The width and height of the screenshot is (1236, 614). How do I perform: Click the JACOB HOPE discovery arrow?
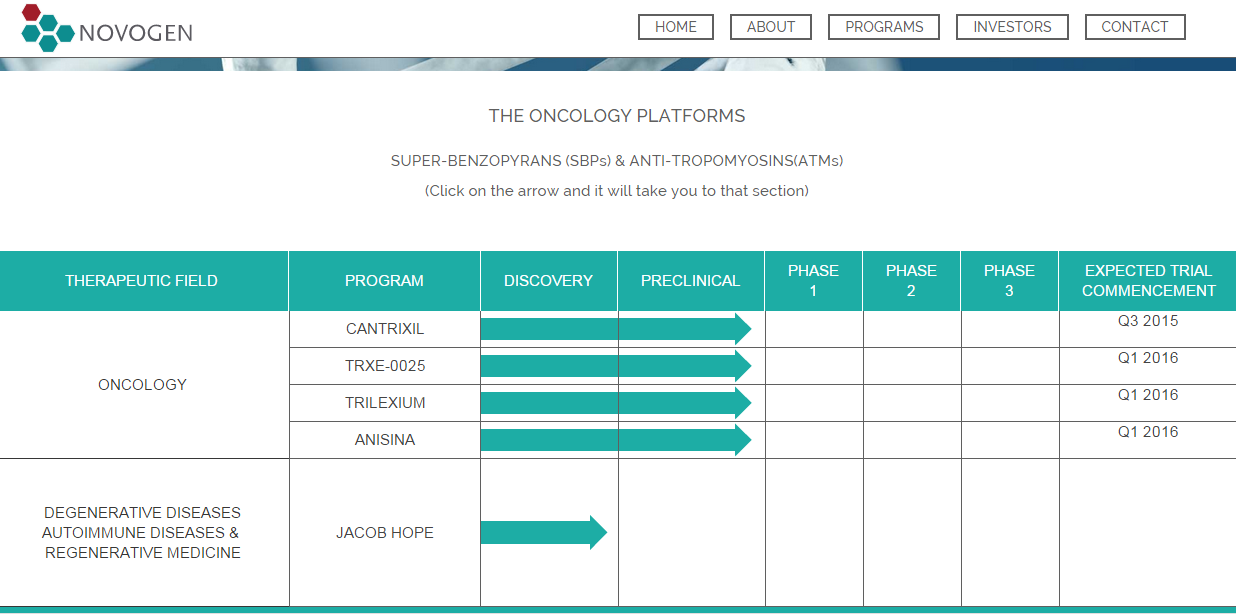tap(544, 533)
